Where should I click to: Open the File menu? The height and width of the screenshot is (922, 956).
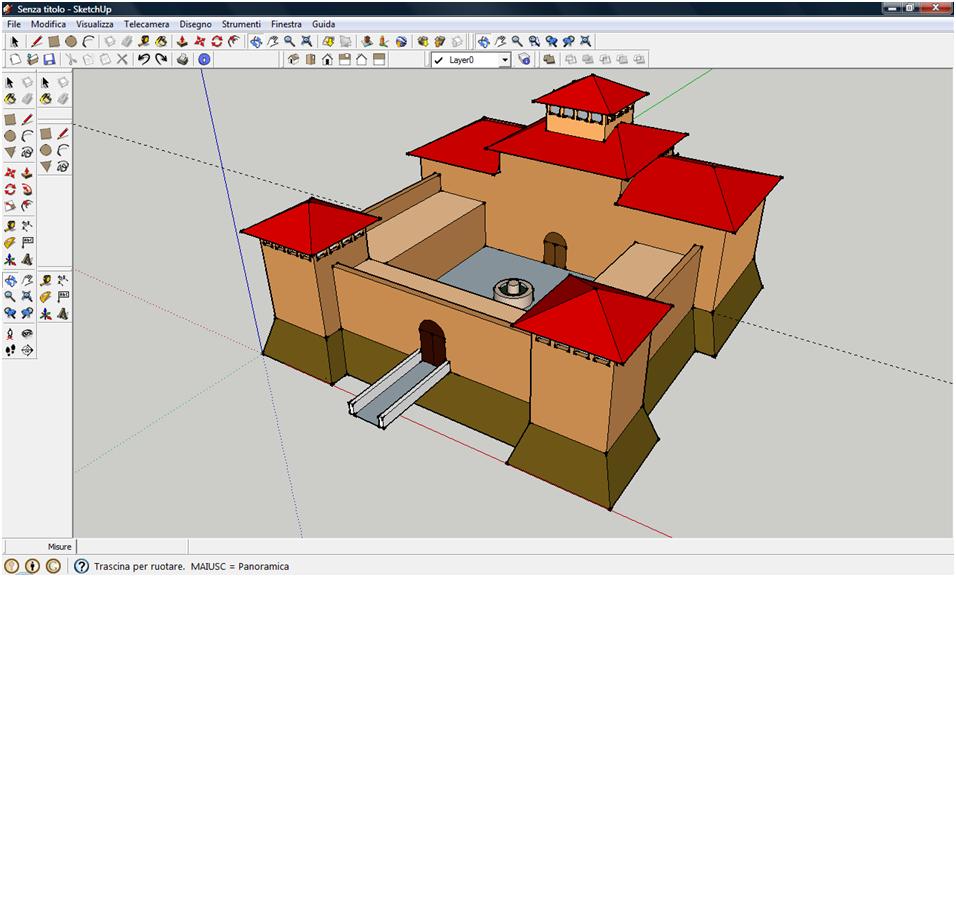[14, 24]
